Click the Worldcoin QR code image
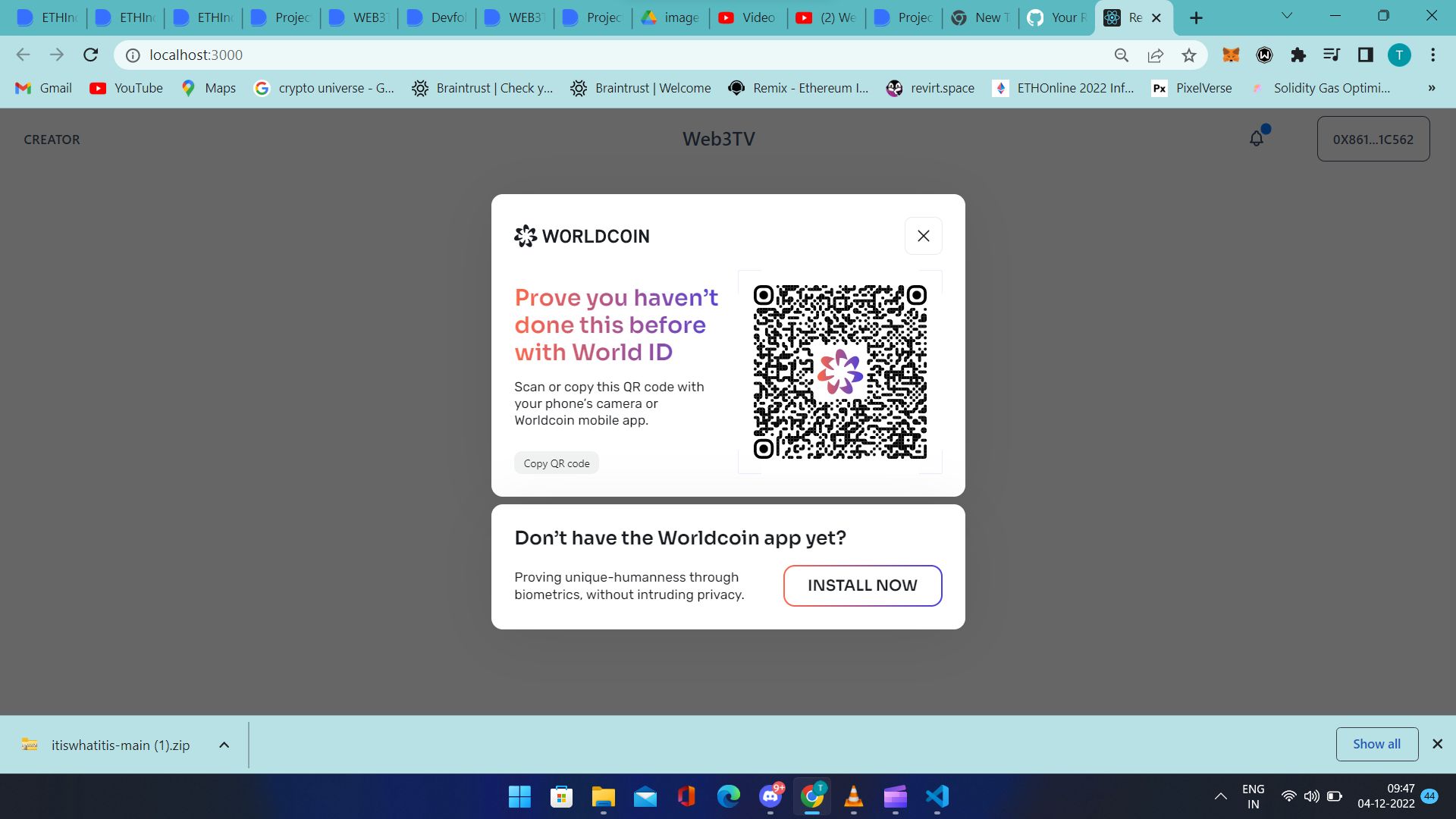 839,372
